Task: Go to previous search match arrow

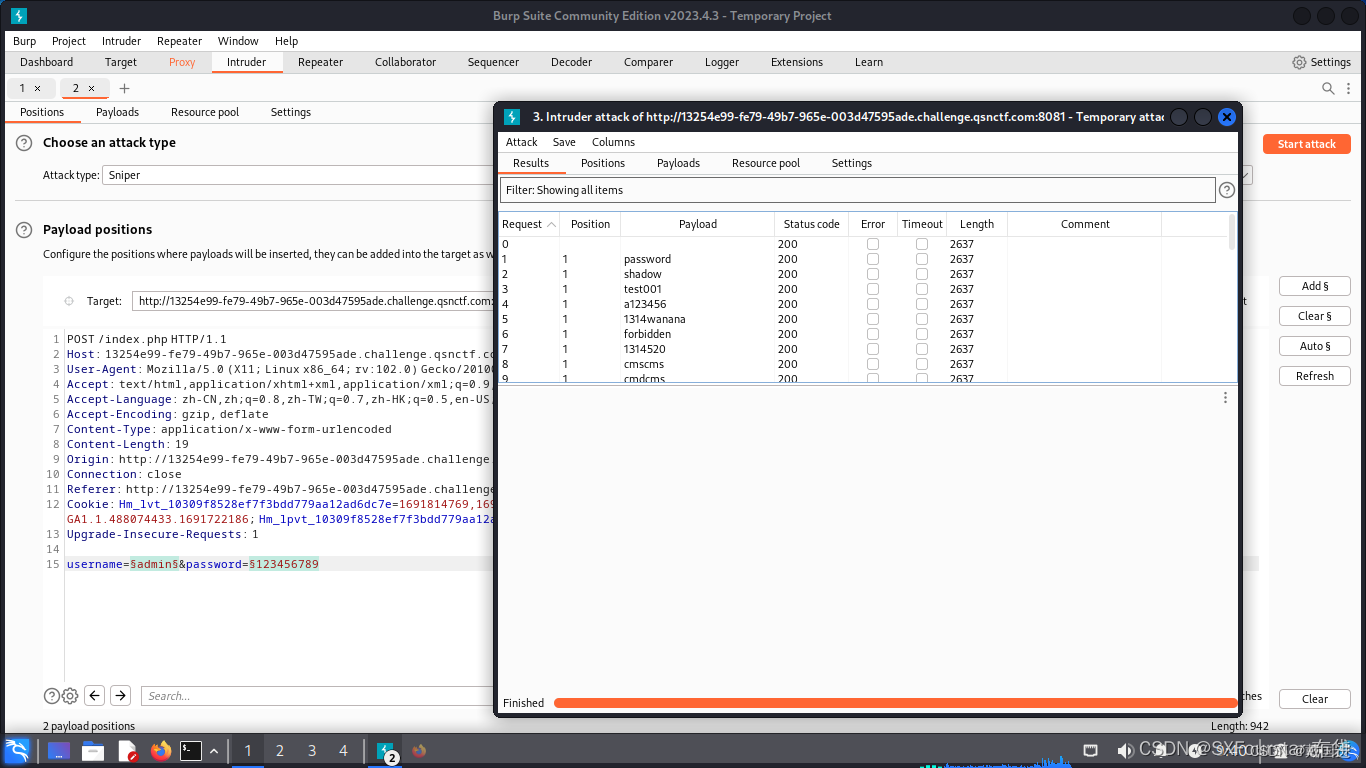Action: pyautogui.click(x=95, y=695)
